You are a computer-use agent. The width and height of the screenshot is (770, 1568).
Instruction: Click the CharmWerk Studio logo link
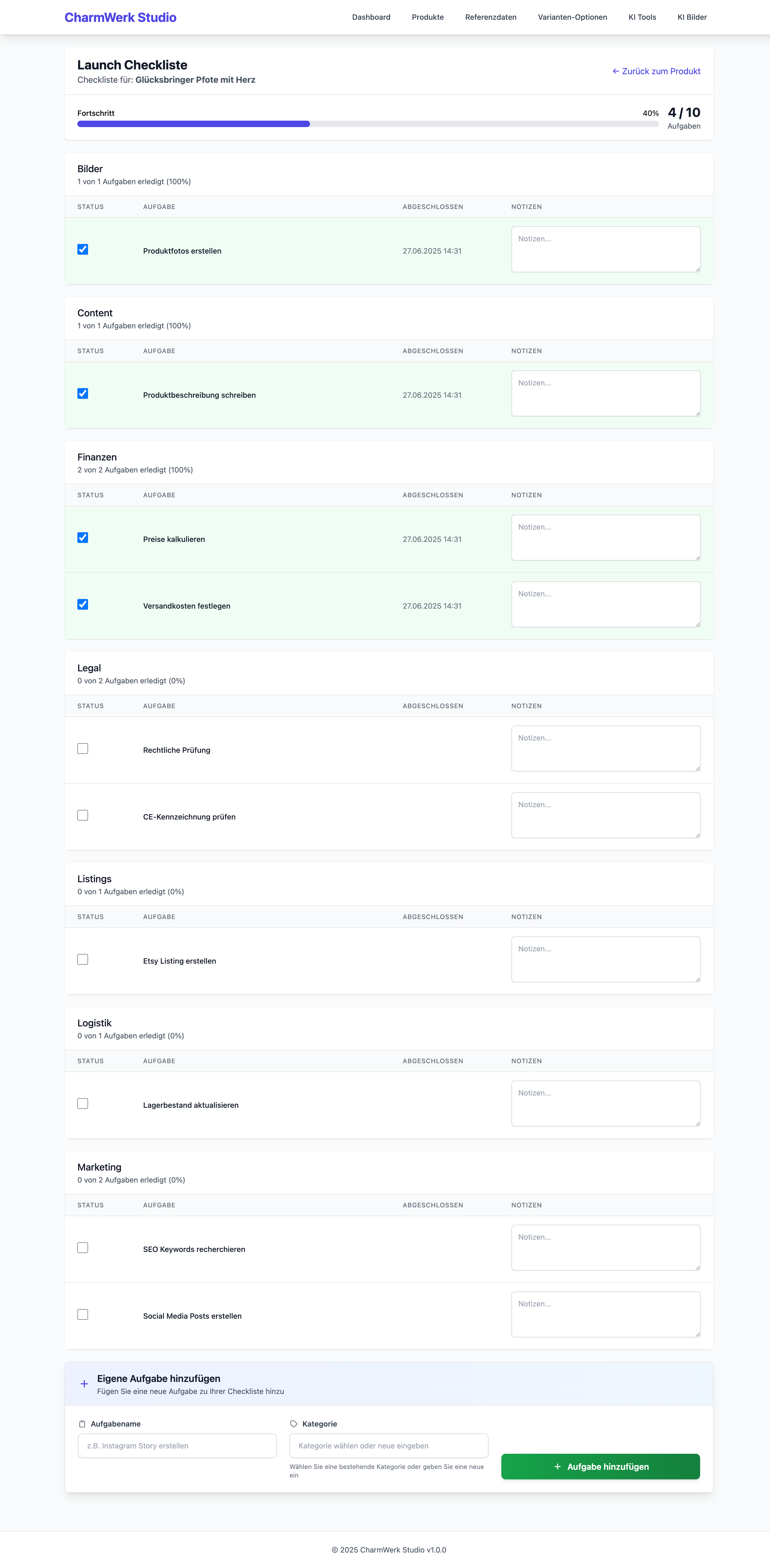[x=120, y=18]
